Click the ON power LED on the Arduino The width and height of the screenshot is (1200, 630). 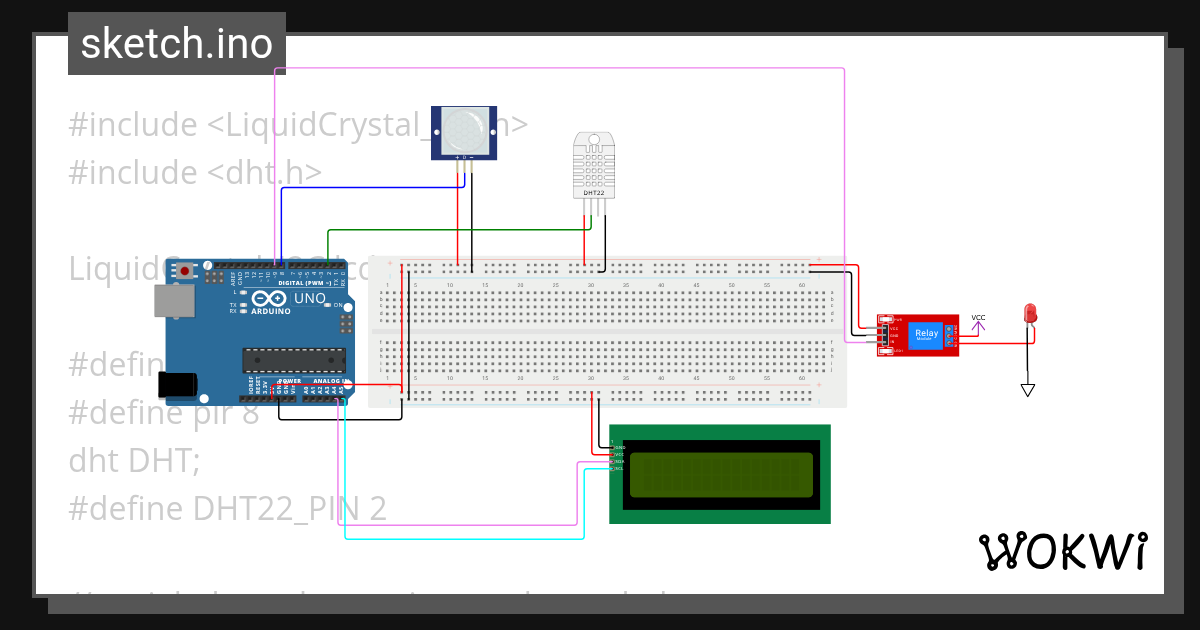328,305
